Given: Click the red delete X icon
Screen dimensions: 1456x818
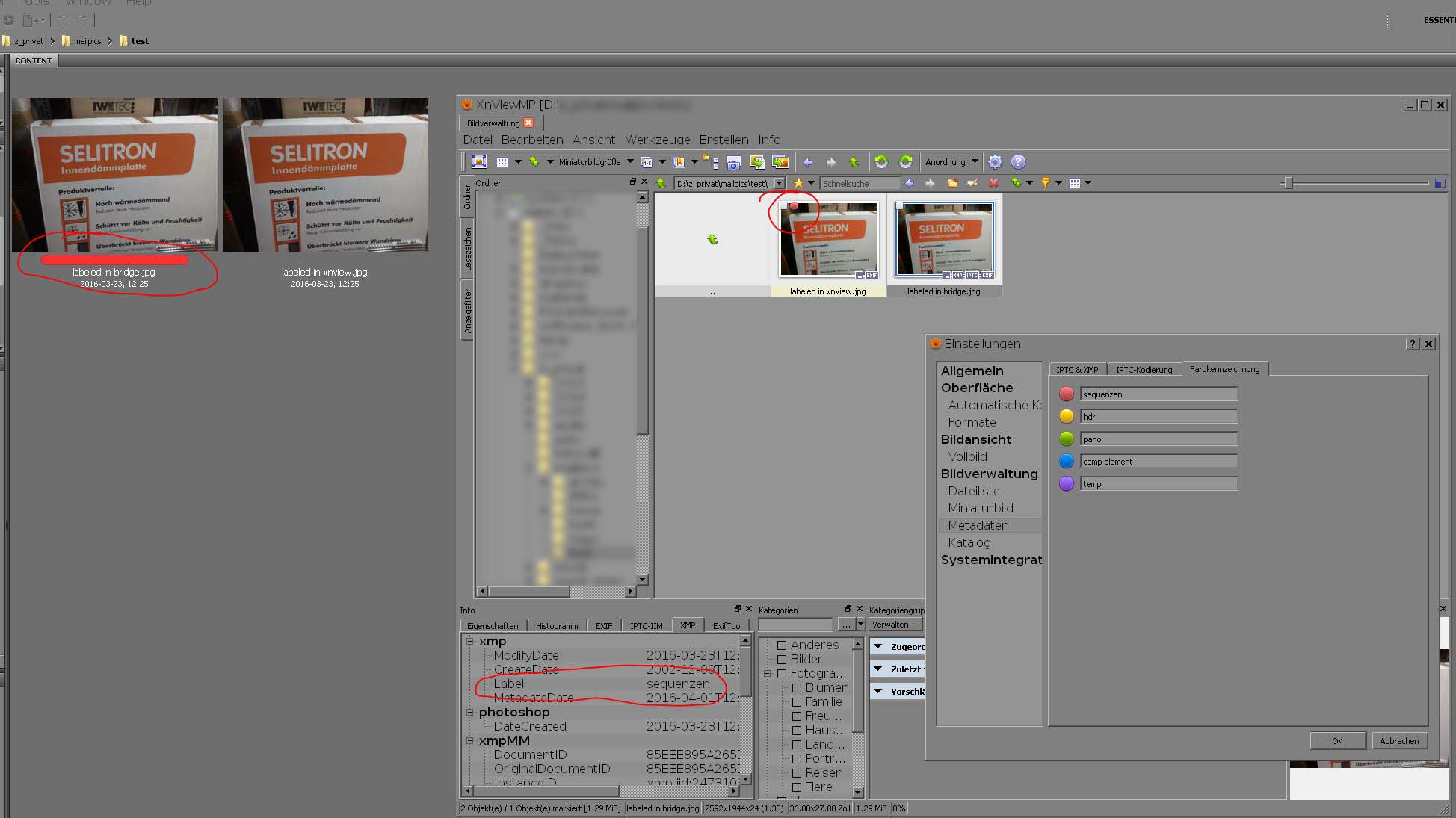Looking at the screenshot, I should (x=993, y=183).
